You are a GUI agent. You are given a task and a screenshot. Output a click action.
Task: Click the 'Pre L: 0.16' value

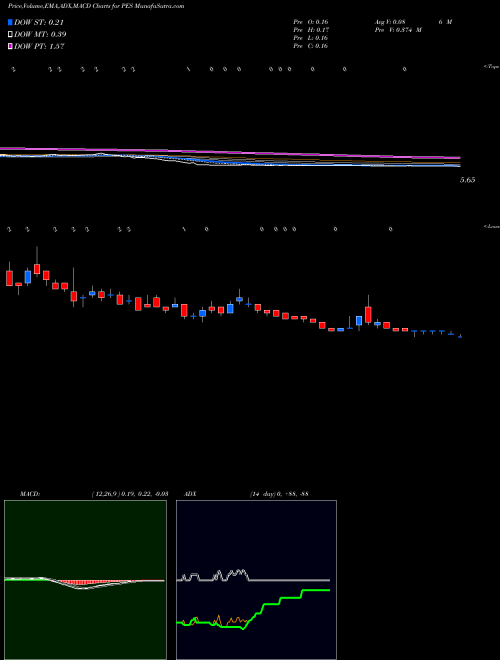pyautogui.click(x=311, y=38)
